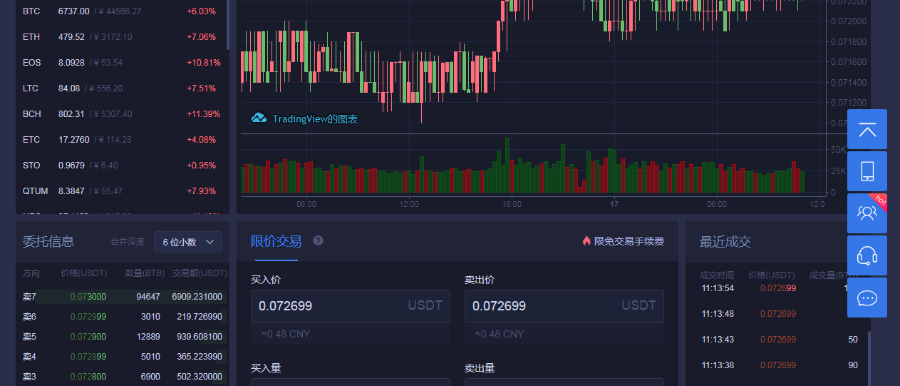Viewport: 900px width, 386px height.
Task: Click the 卖5 order at 0.072900
Action: click(x=122, y=337)
